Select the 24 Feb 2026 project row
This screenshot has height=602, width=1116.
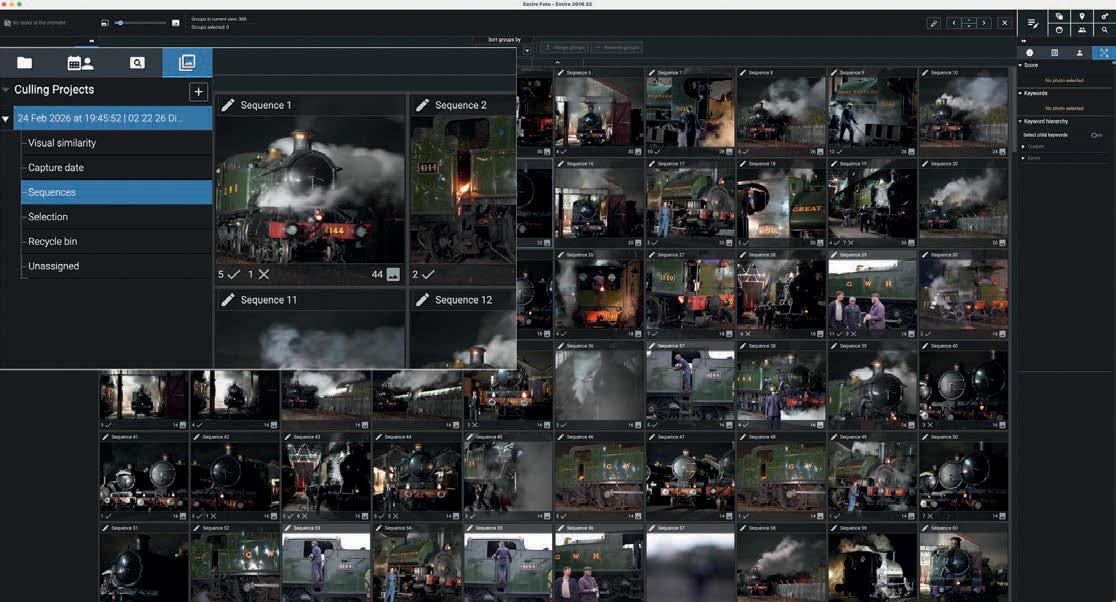click(x=112, y=118)
